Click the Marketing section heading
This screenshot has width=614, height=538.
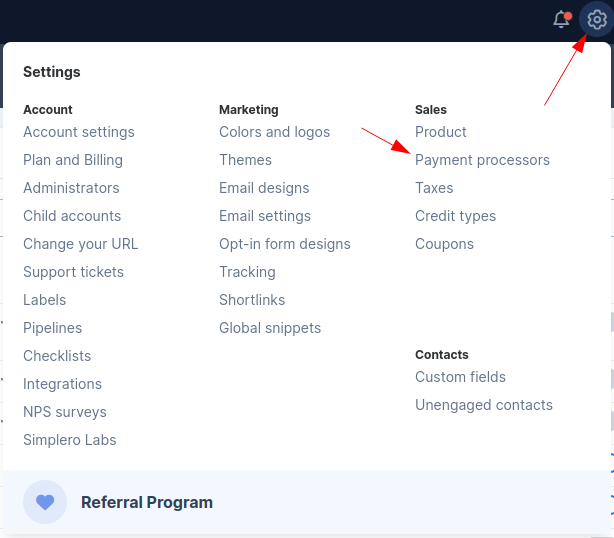point(249,110)
